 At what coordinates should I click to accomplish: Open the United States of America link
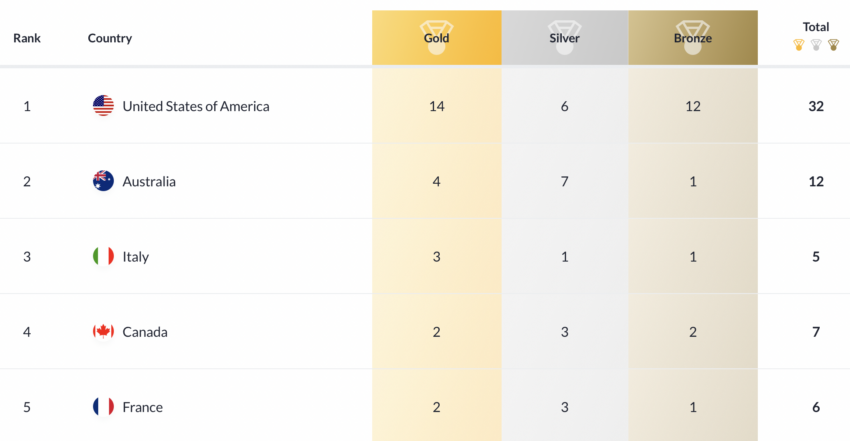coord(196,106)
